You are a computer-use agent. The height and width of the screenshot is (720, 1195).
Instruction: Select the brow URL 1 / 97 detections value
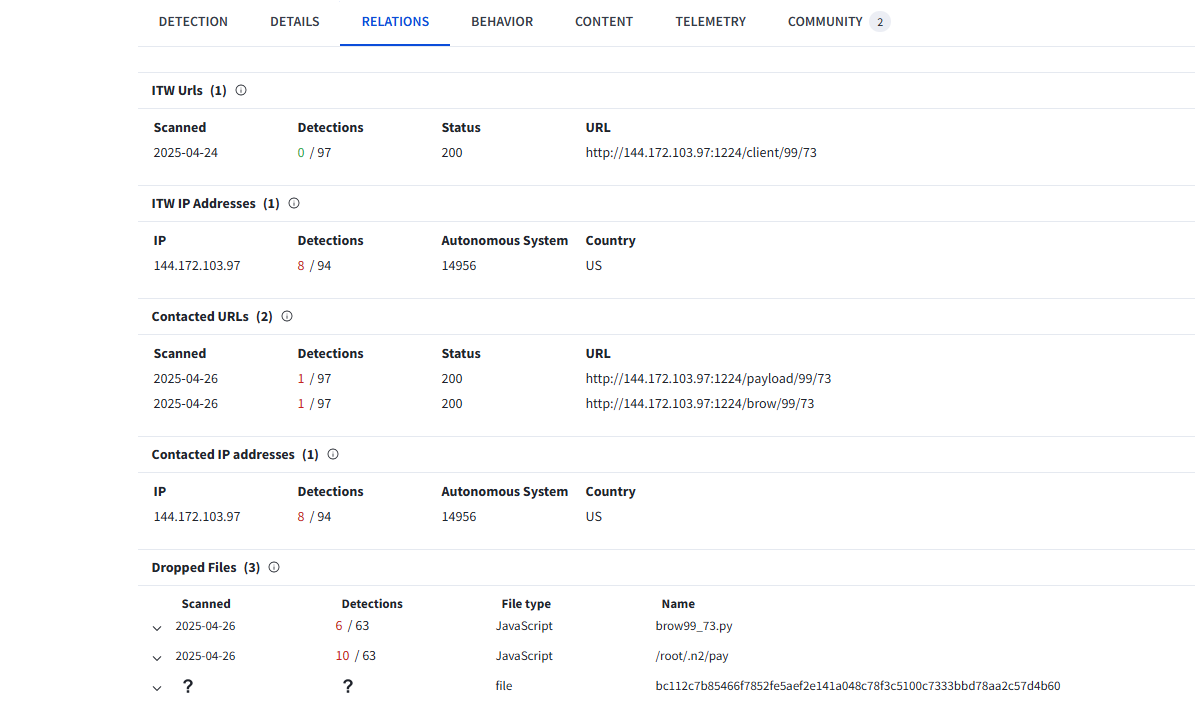click(314, 404)
